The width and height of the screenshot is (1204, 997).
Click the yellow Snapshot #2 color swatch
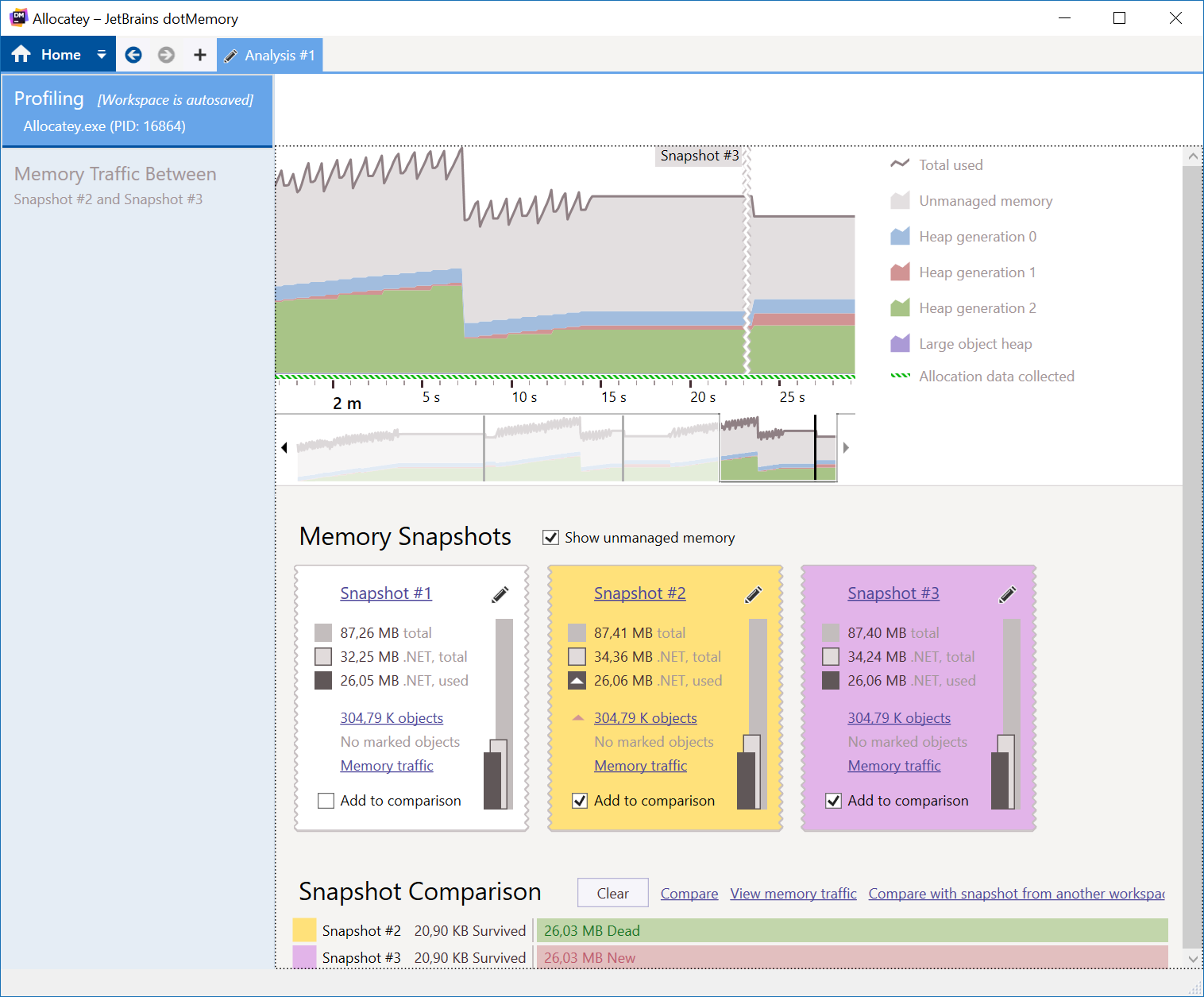coord(305,930)
